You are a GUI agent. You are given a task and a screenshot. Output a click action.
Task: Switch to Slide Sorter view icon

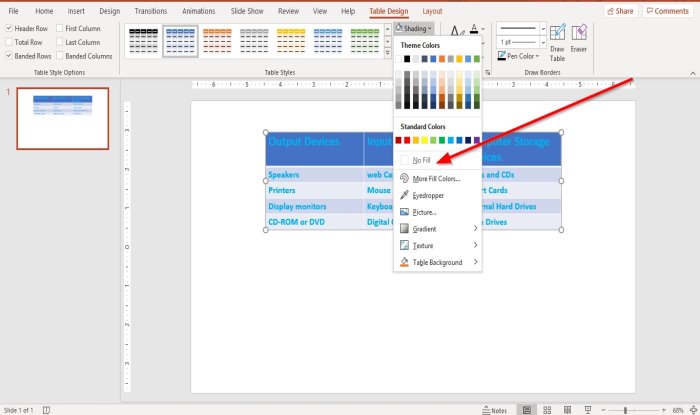(x=547, y=410)
